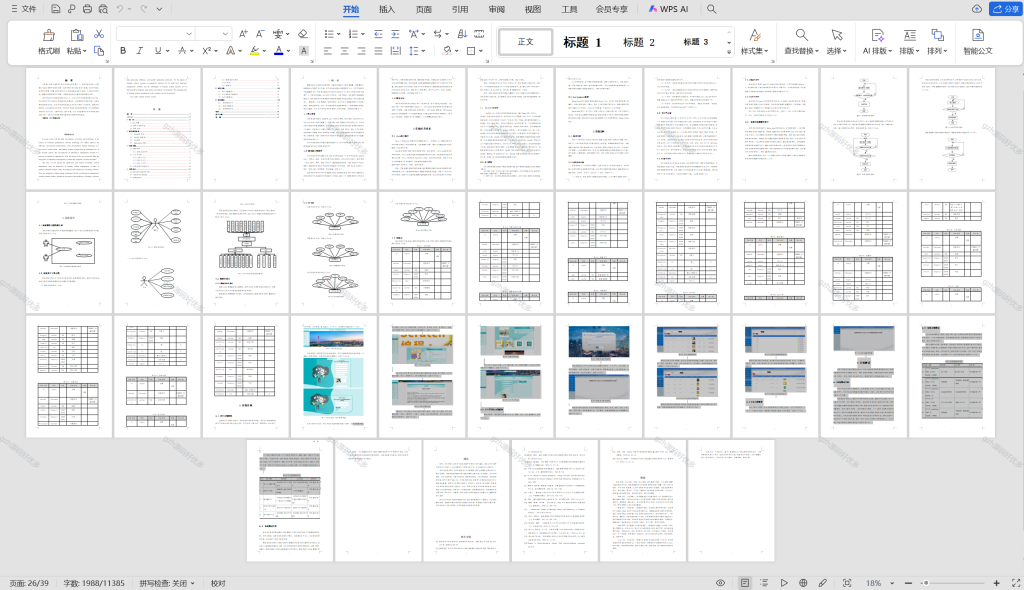
Task: Toggle character shading (gray A)
Action: (304, 50)
